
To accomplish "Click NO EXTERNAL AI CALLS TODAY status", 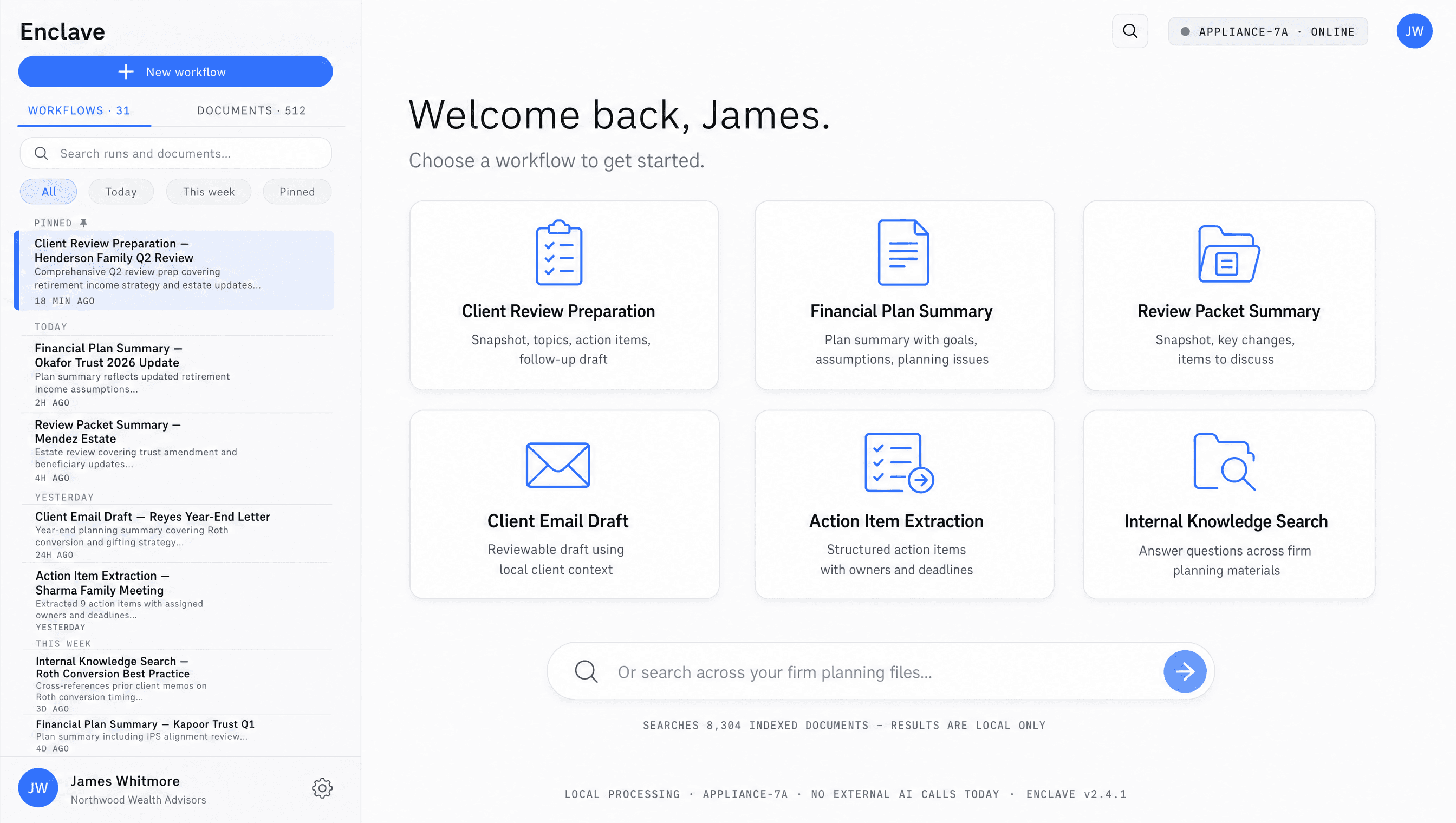I will [905, 794].
